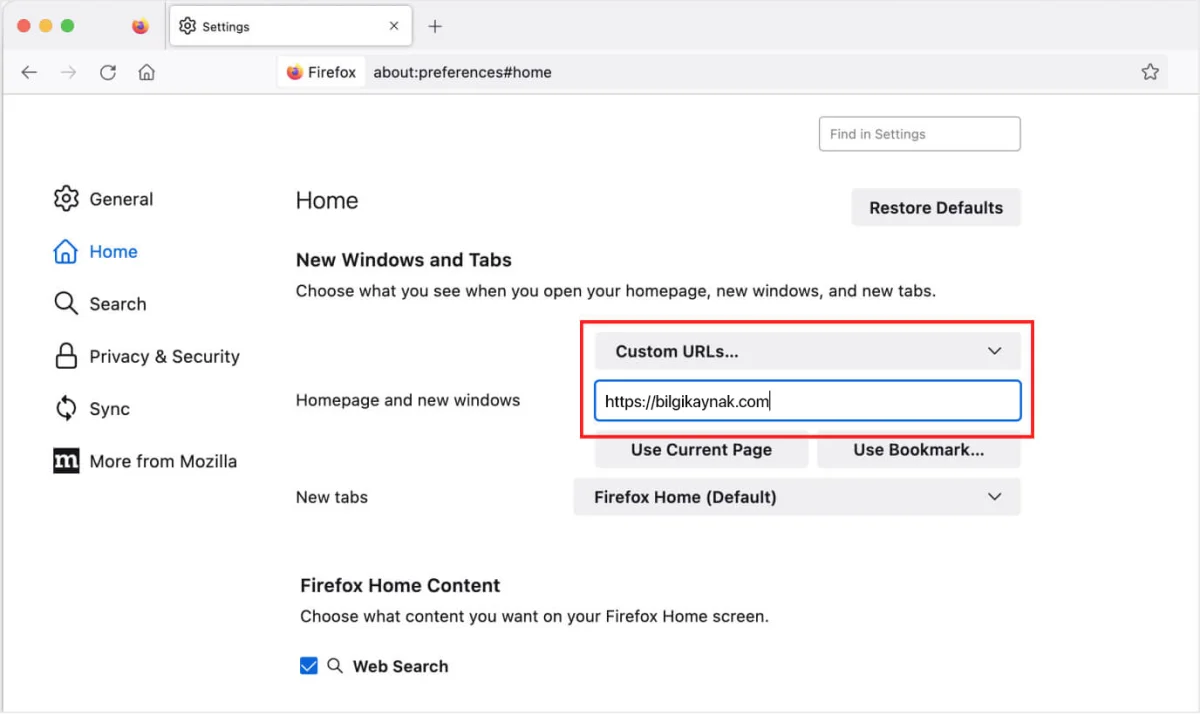1200x714 pixels.
Task: Click the Firefox identity badge in address bar
Action: pos(321,72)
